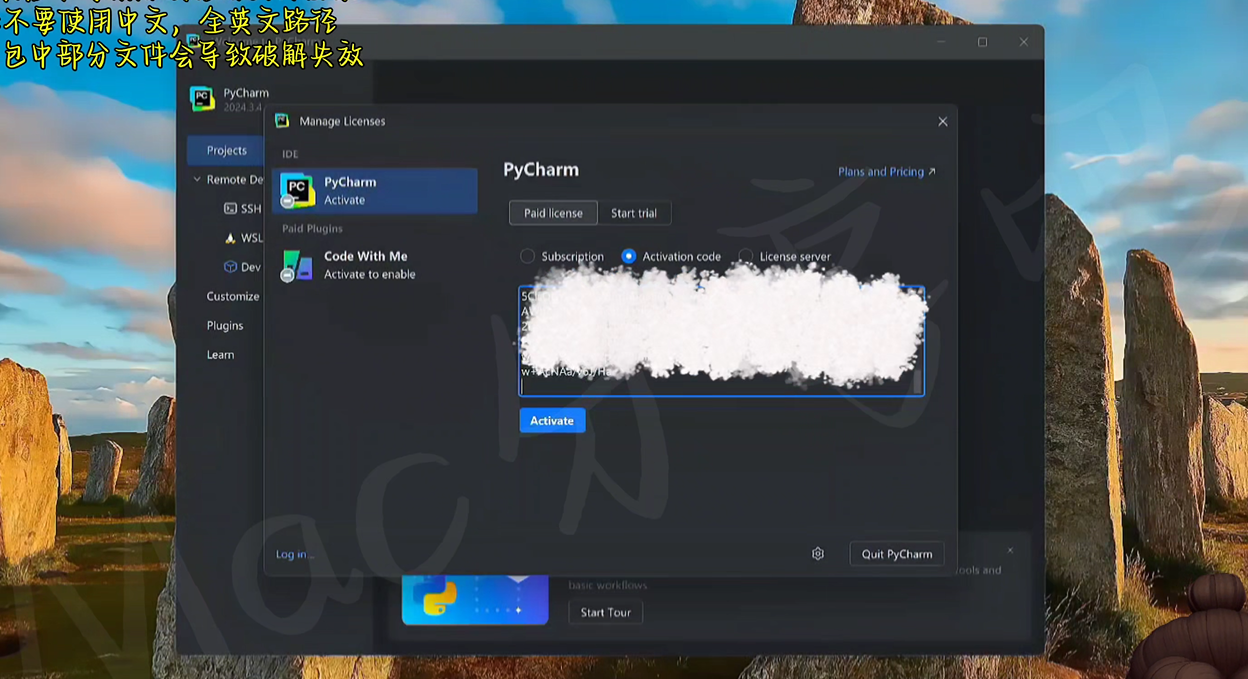Image resolution: width=1248 pixels, height=679 pixels.
Task: Collapse the Remote Development section
Action: click(197, 180)
